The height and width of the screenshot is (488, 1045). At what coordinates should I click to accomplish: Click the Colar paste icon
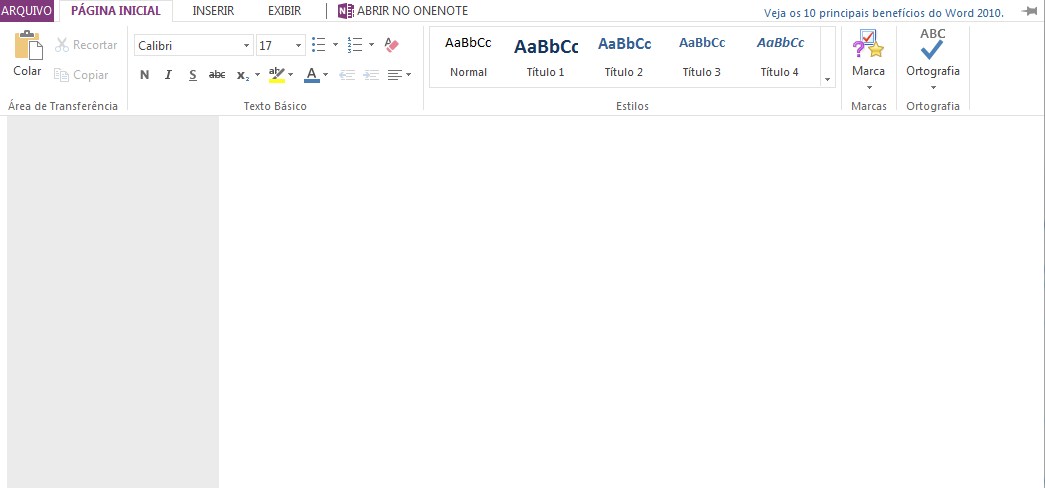point(28,45)
